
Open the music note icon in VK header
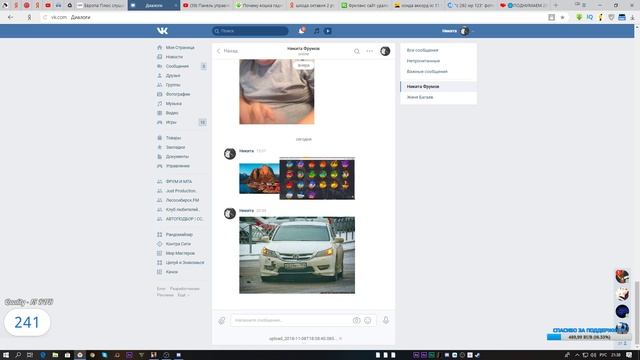pyautogui.click(x=316, y=31)
